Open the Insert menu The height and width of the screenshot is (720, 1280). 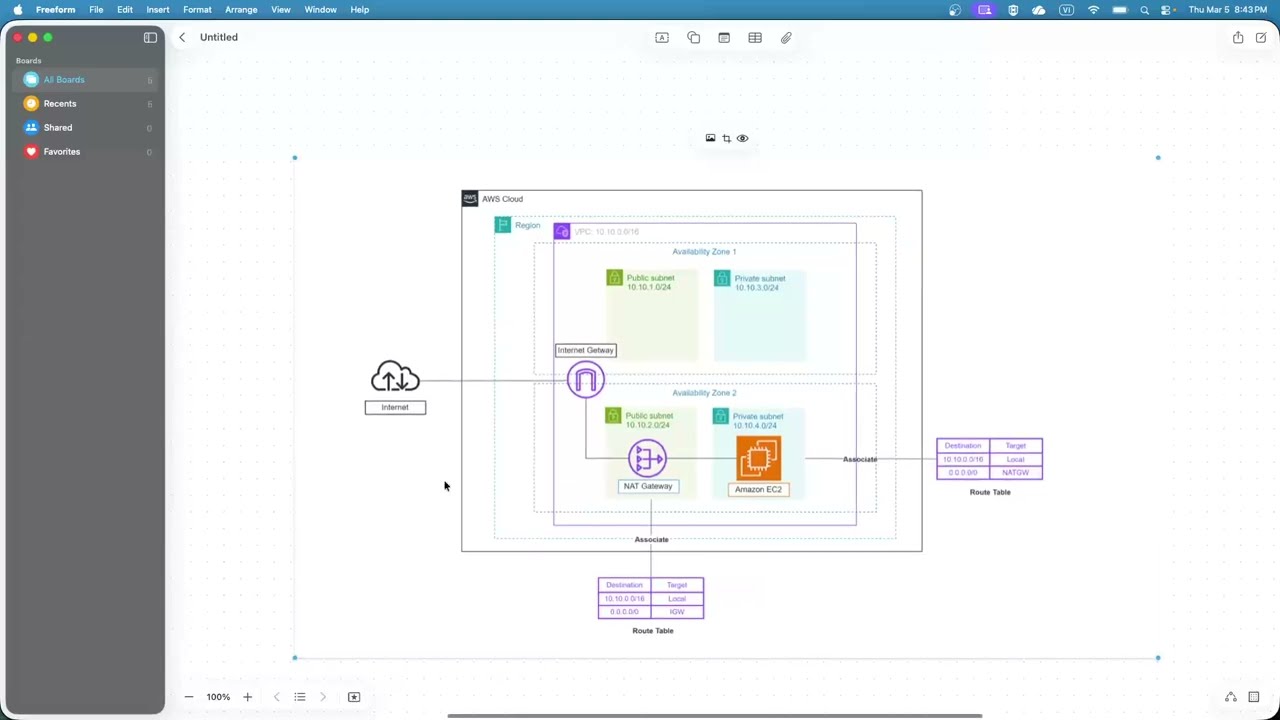click(x=158, y=10)
